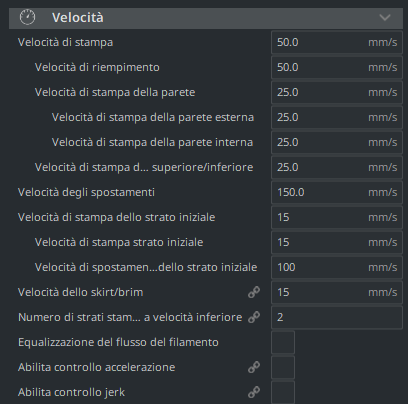
Task: Click Velocità di spostamento strato iniziale field showing 100
Action: pyautogui.click(x=337, y=267)
